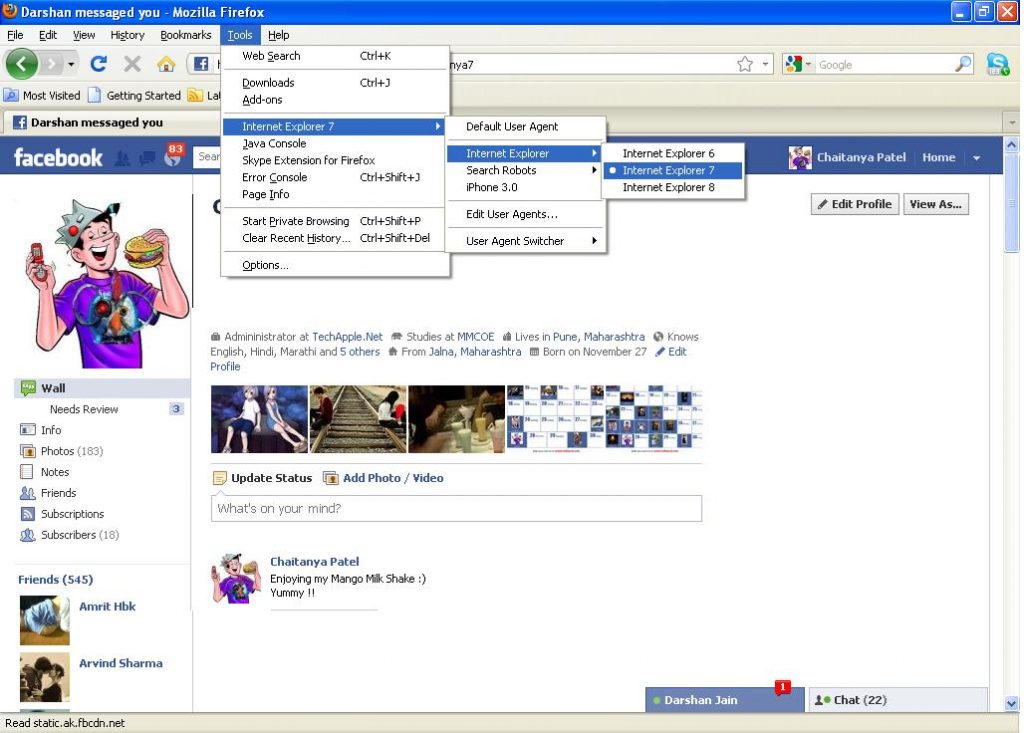Switch to Default User Agent
Image resolution: width=1024 pixels, height=733 pixels.
[526, 127]
